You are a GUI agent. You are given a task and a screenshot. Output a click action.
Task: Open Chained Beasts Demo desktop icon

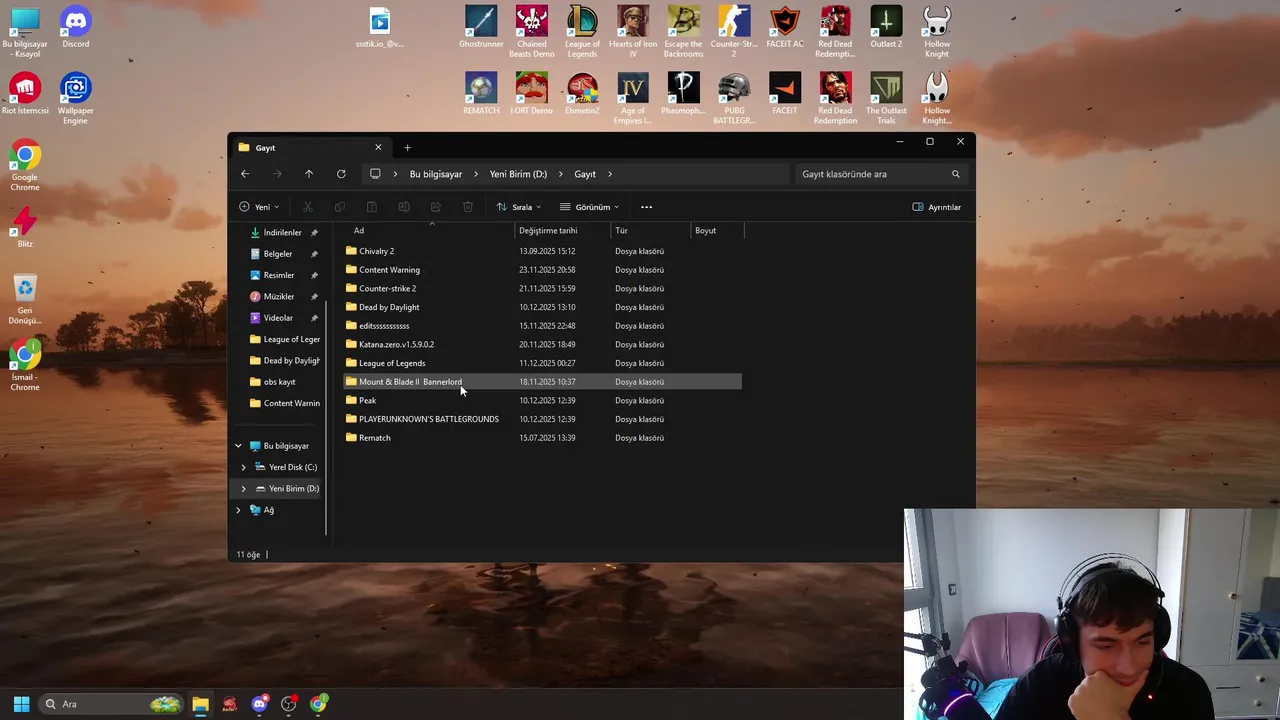click(532, 31)
